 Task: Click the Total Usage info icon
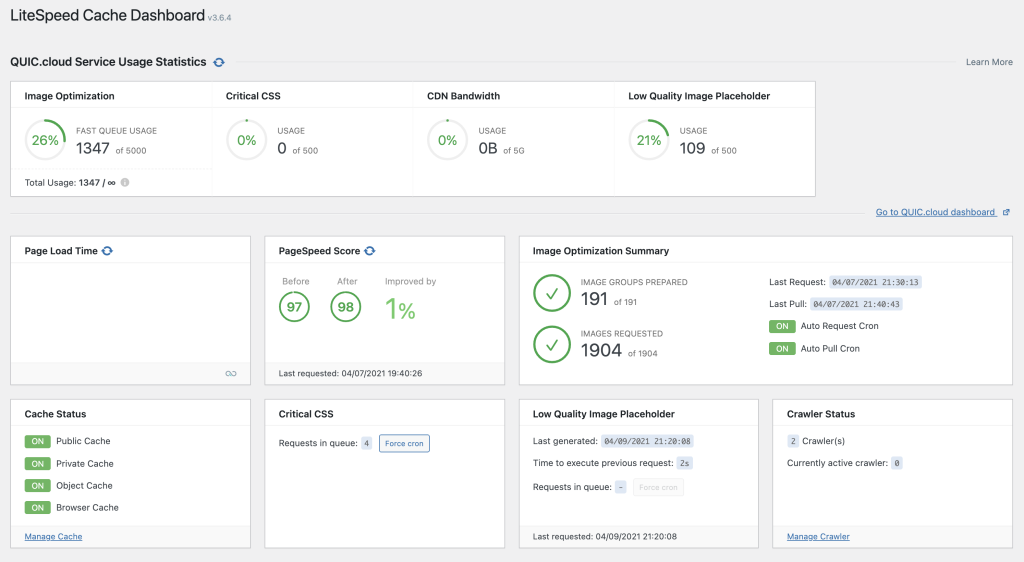click(125, 183)
